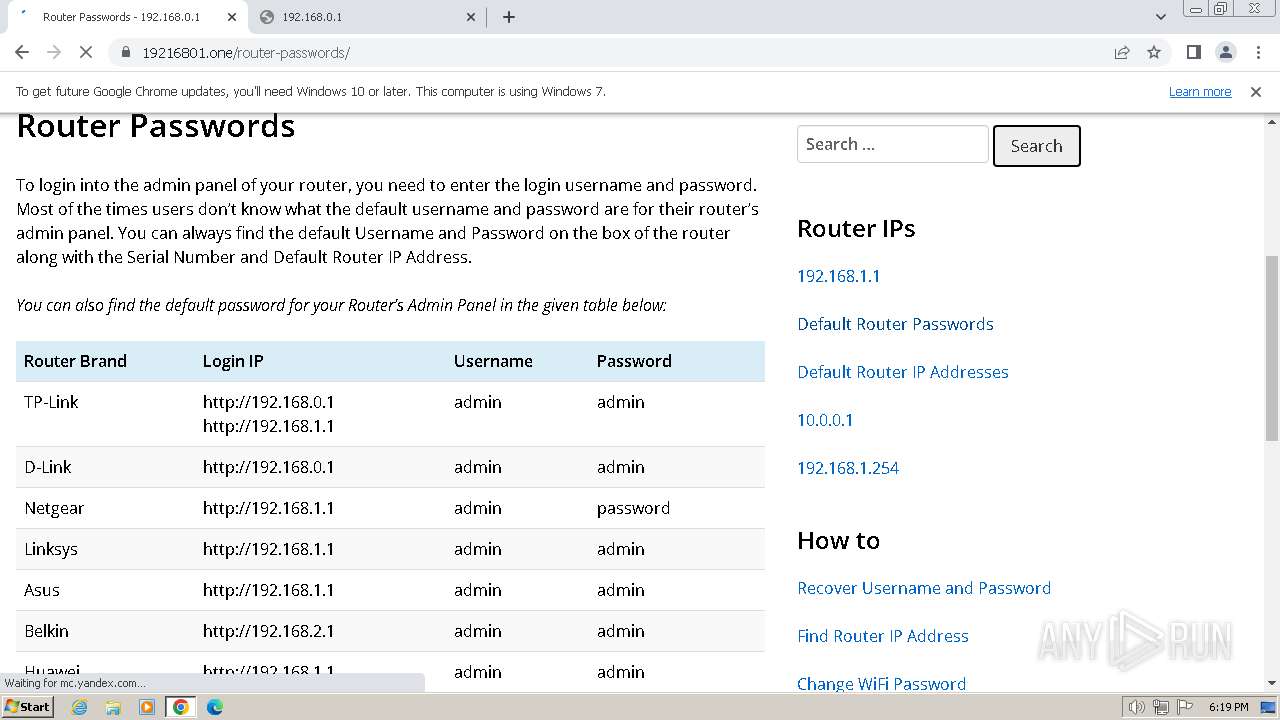Open the volume speaker tray icon
This screenshot has width=1280, height=720.
tap(1136, 707)
